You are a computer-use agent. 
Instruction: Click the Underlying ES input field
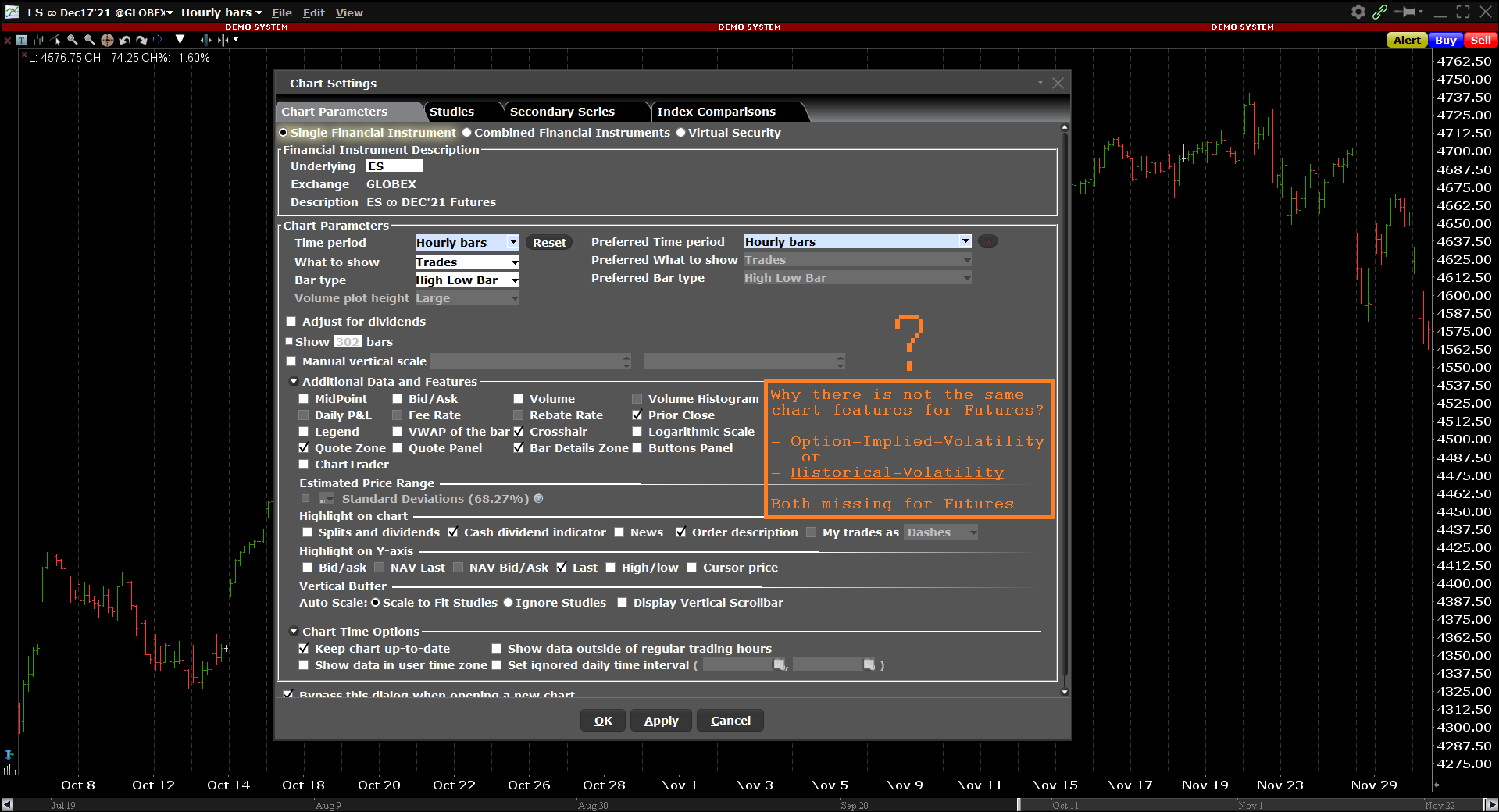(394, 166)
